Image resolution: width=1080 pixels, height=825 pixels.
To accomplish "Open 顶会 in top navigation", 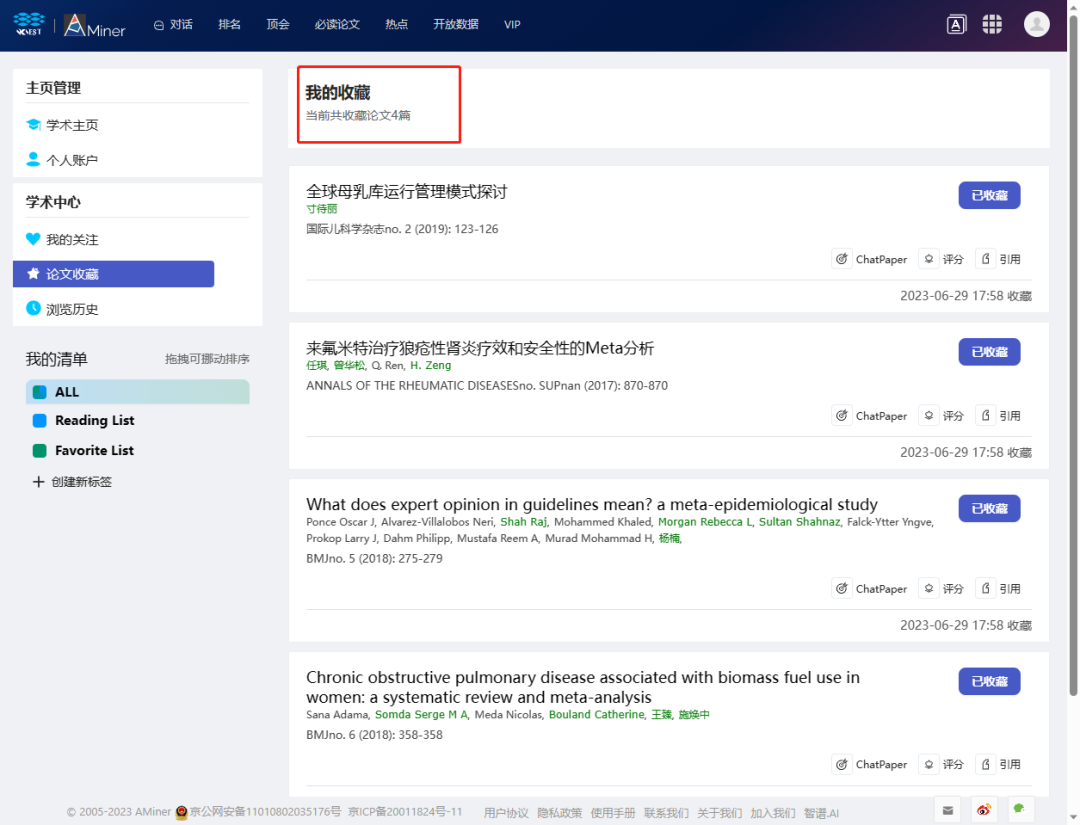I will (278, 25).
